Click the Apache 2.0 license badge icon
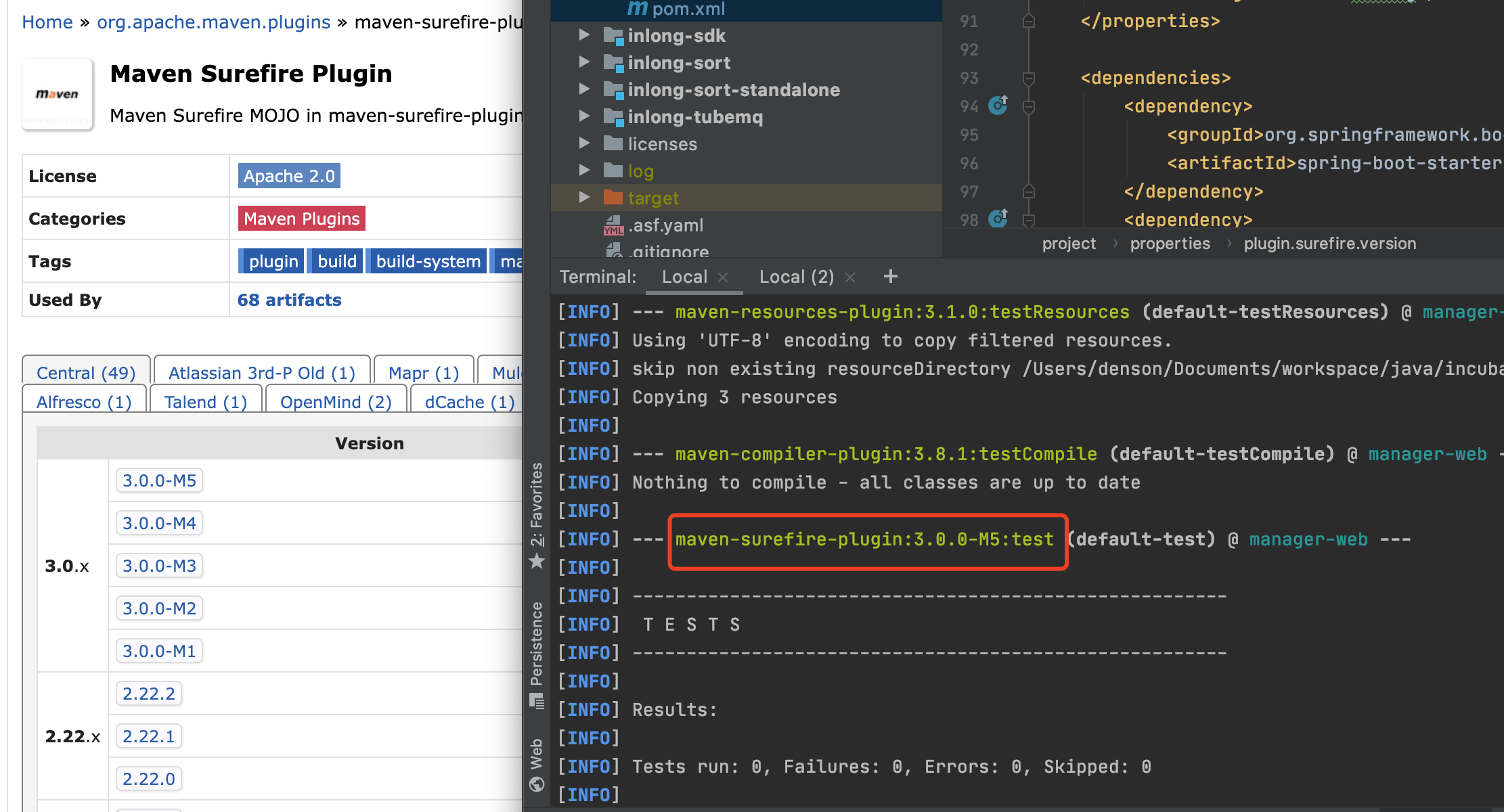 (288, 176)
